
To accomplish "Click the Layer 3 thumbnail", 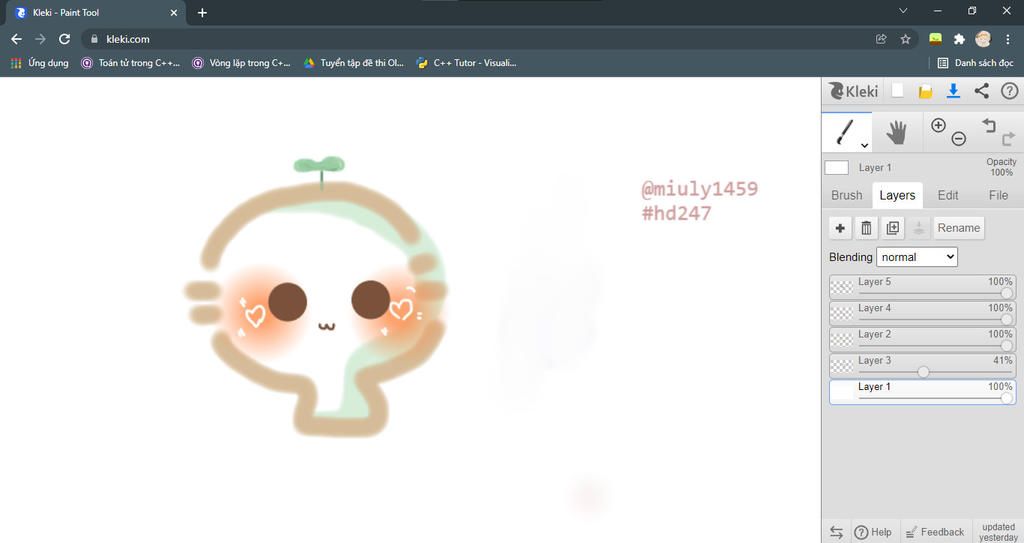I will click(x=842, y=365).
